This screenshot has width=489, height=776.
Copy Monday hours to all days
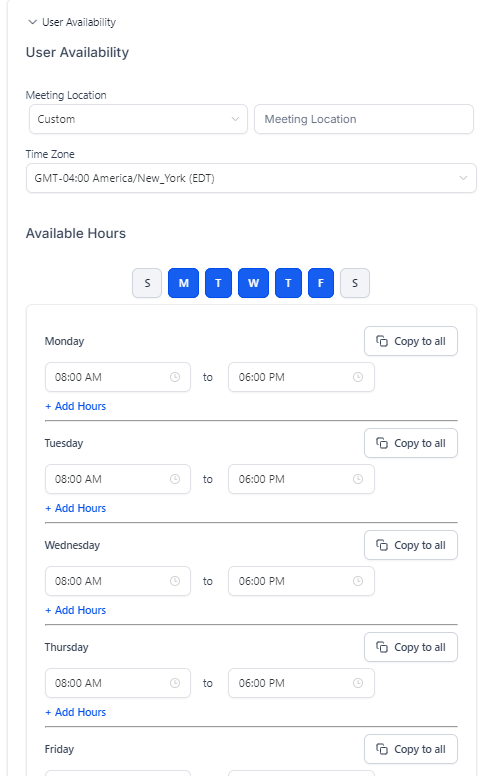[x=411, y=341]
